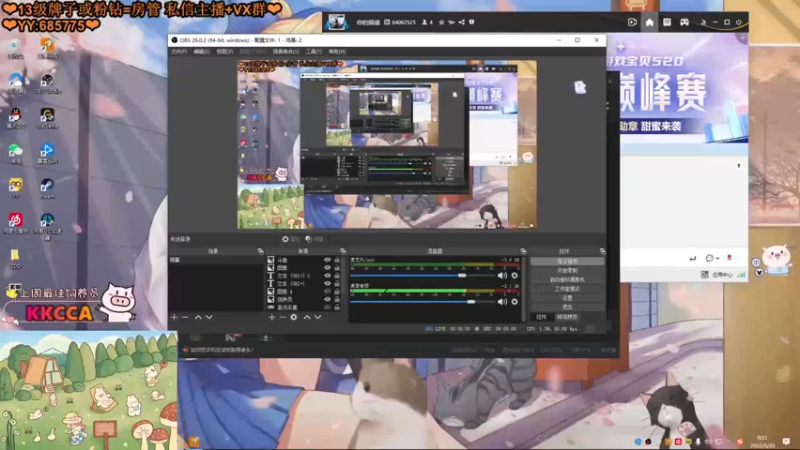The height and width of the screenshot is (450, 800).
Task: Open settings gear for second mixer channel
Action: point(514,302)
